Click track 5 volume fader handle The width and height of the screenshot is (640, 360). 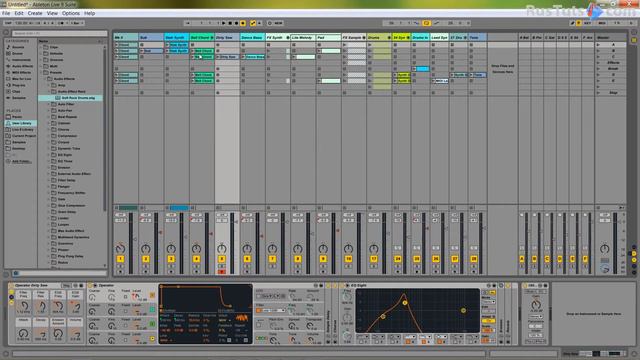(236, 222)
